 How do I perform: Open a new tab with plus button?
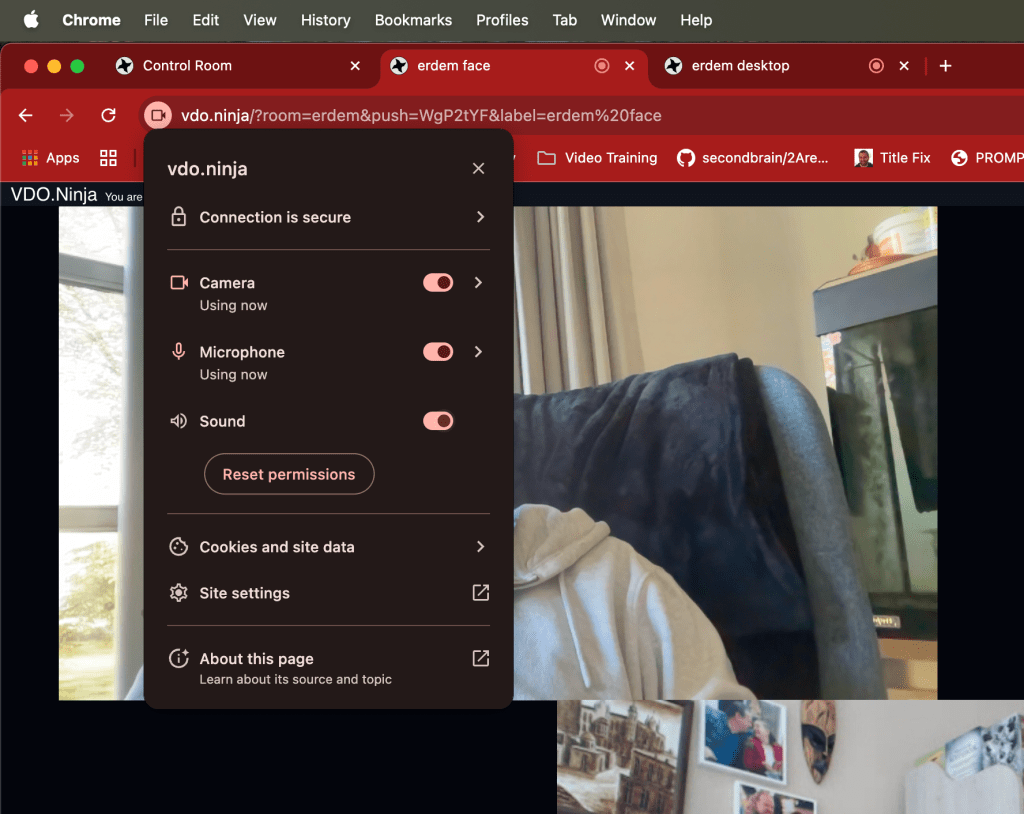pos(945,65)
